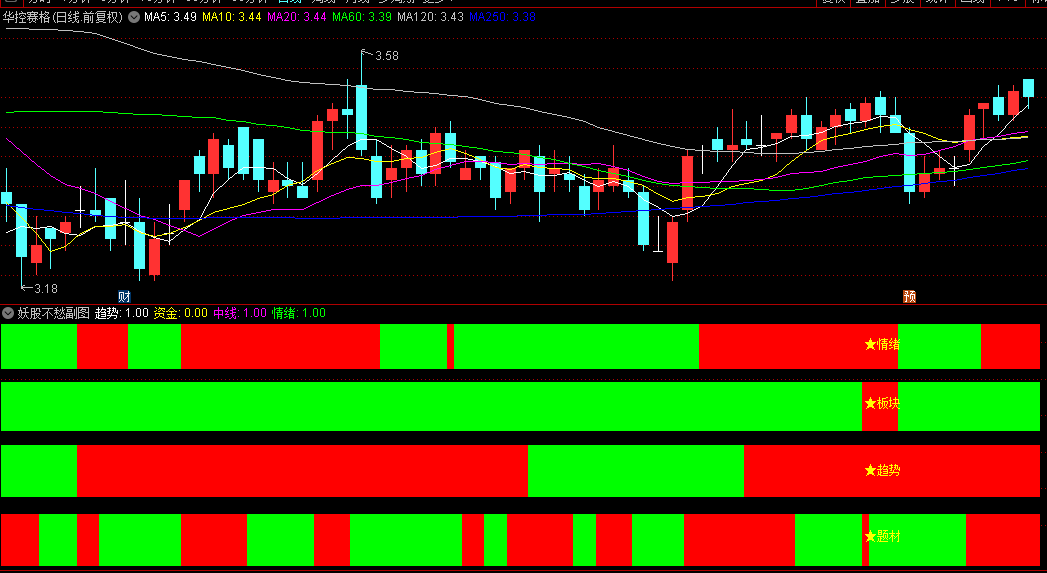Click the 情绪: 1.00 indicator value
The width and height of the screenshot is (1047, 573).
point(298,313)
